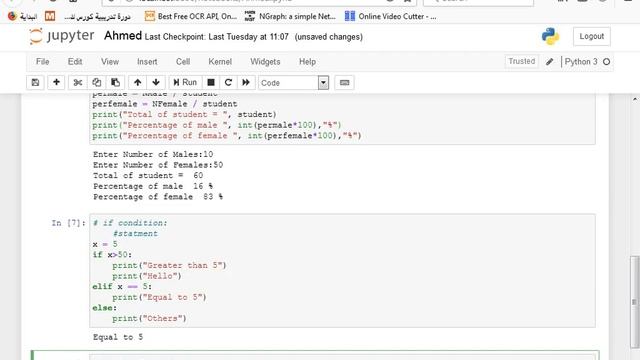The width and height of the screenshot is (640, 360).
Task: Click the notebook name Ahmed
Action: (x=122, y=36)
